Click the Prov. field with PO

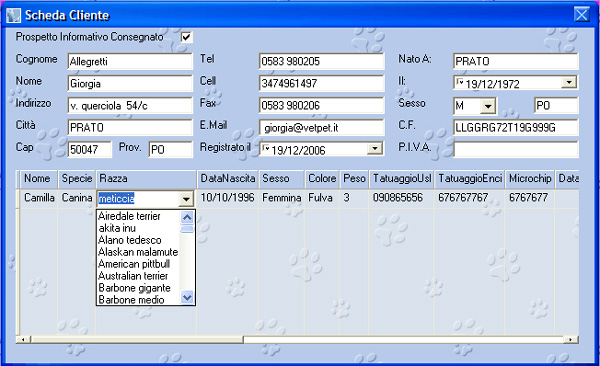(171, 149)
